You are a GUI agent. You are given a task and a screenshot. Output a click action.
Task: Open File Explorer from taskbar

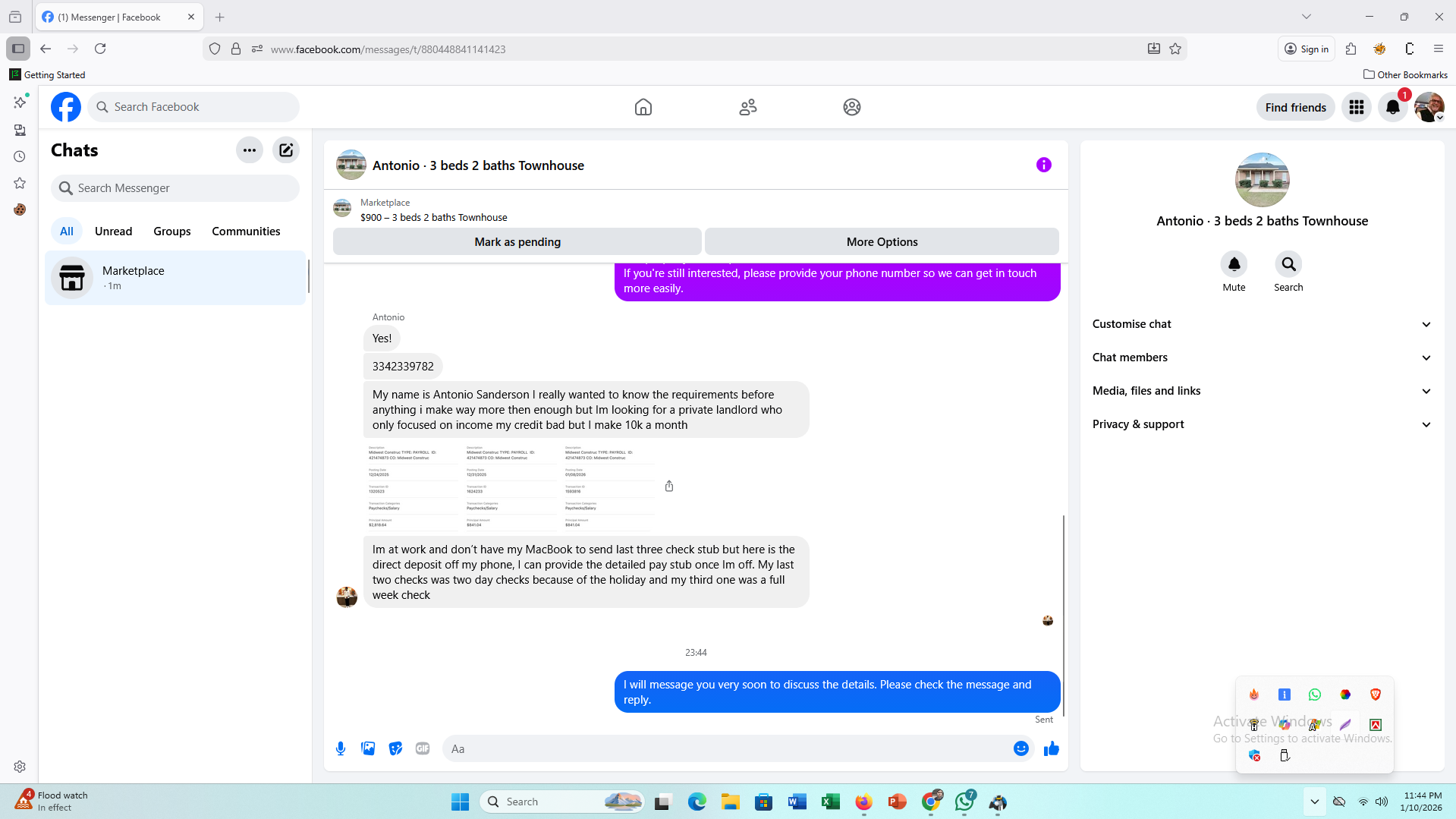pyautogui.click(x=731, y=802)
